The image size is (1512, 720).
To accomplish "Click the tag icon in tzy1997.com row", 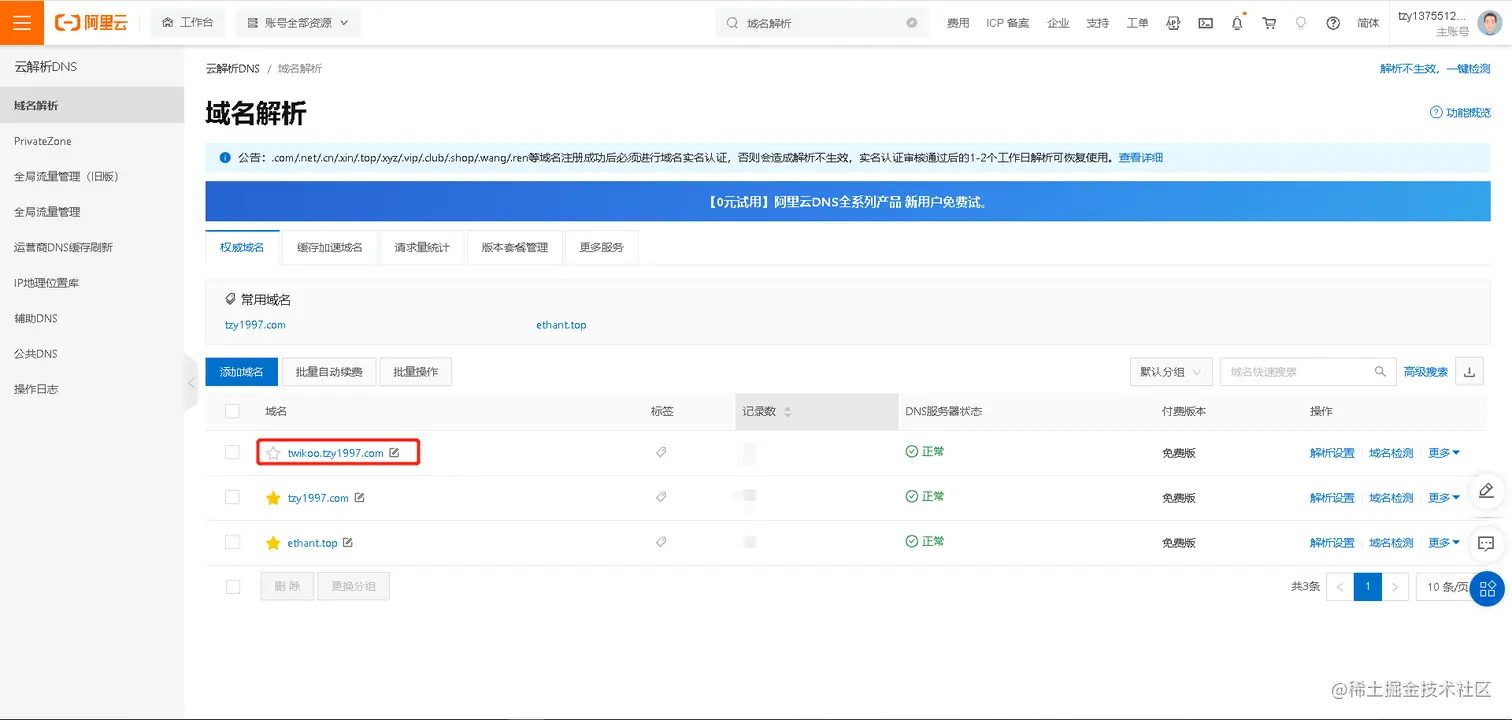I will coord(661,497).
